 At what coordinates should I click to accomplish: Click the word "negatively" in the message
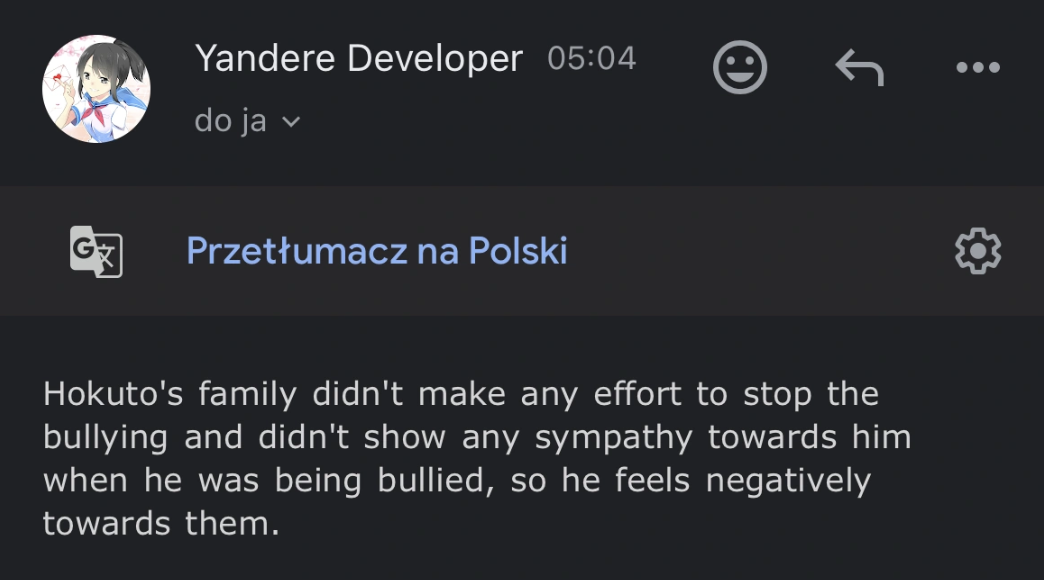pos(788,480)
